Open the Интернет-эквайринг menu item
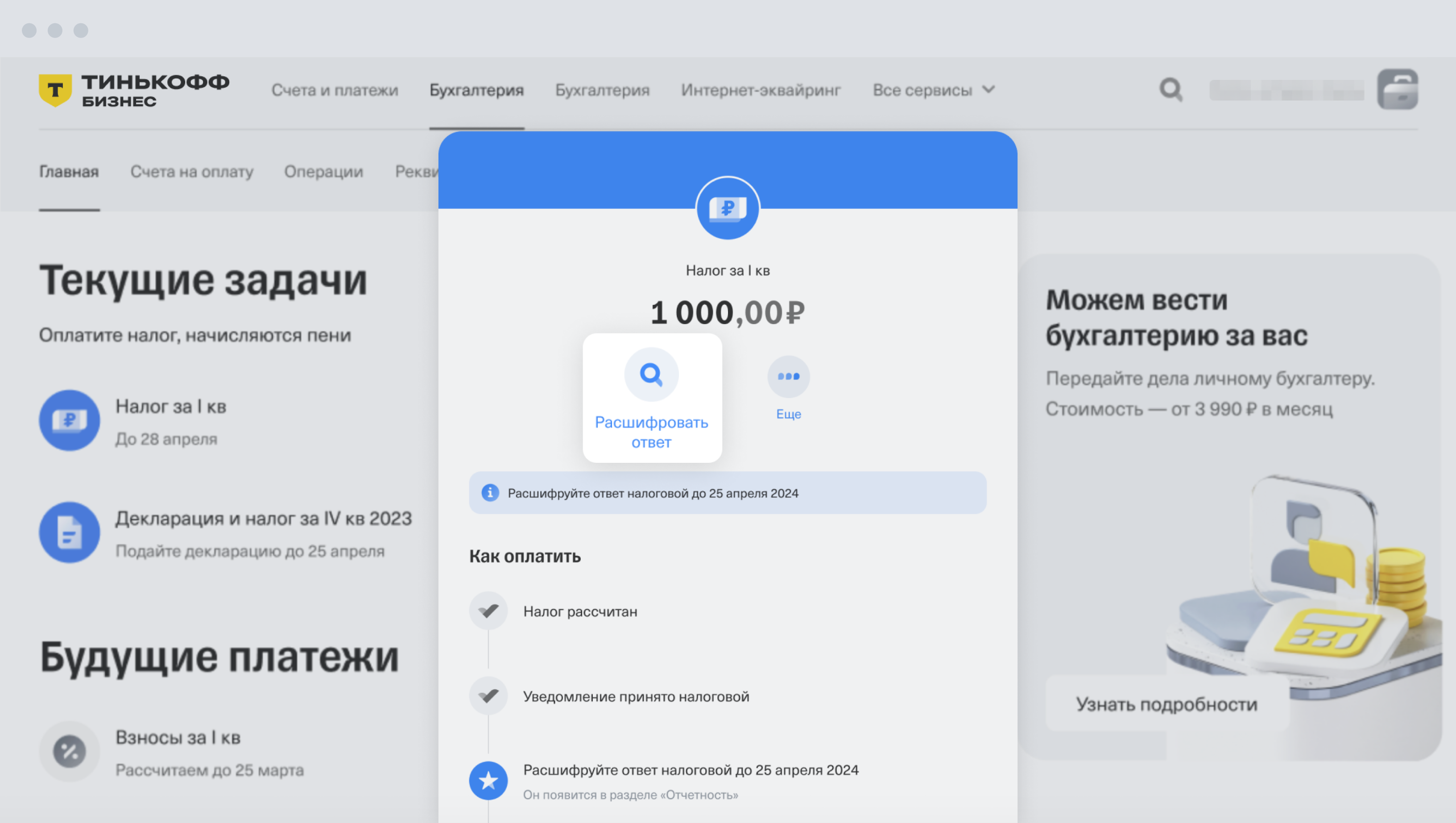The image size is (1456, 823). click(x=760, y=90)
